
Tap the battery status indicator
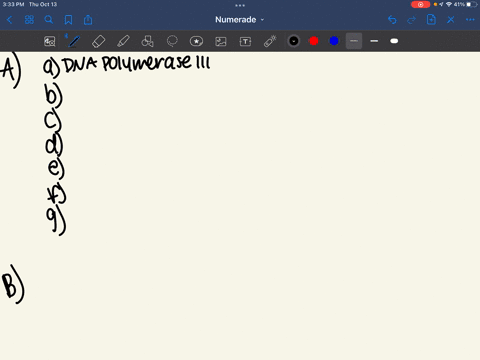tap(472, 4)
